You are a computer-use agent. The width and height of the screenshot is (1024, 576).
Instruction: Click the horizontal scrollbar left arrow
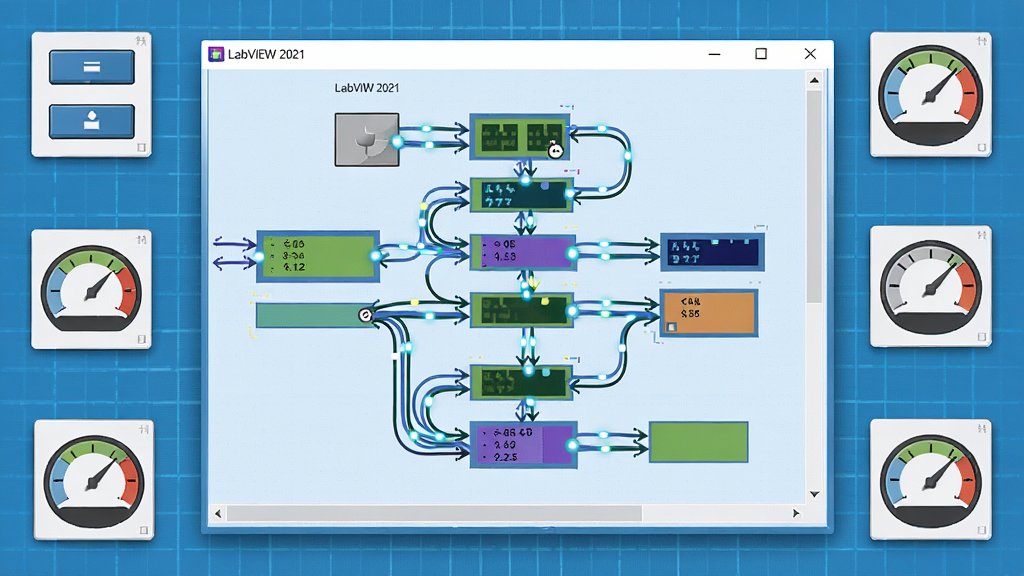point(218,514)
